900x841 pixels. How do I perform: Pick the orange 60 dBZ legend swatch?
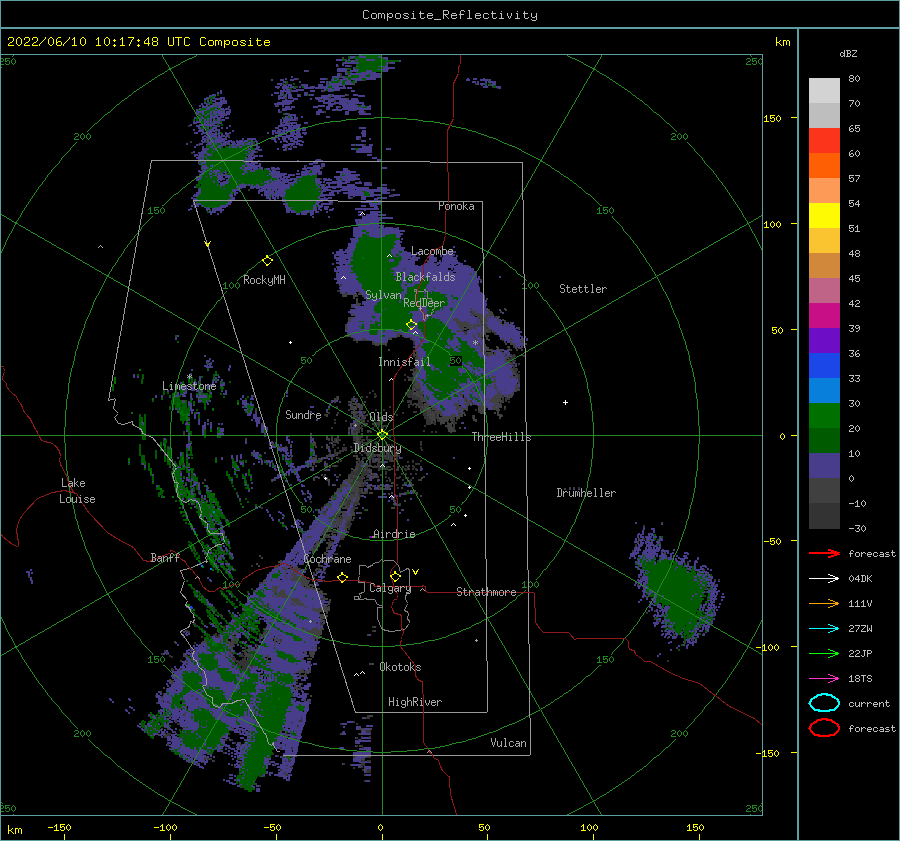pyautogui.click(x=824, y=165)
